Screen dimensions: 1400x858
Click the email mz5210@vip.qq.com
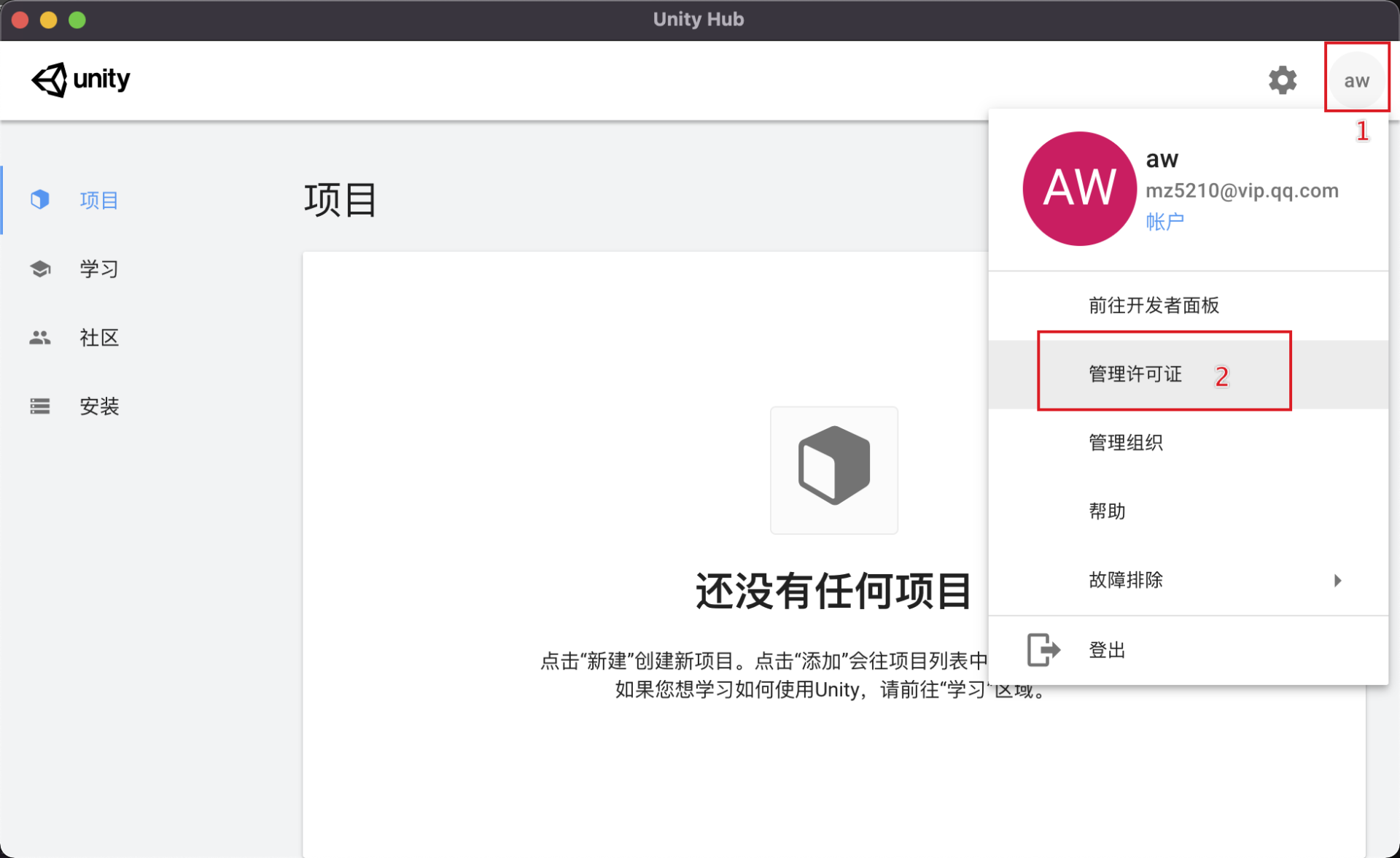coord(1242,190)
